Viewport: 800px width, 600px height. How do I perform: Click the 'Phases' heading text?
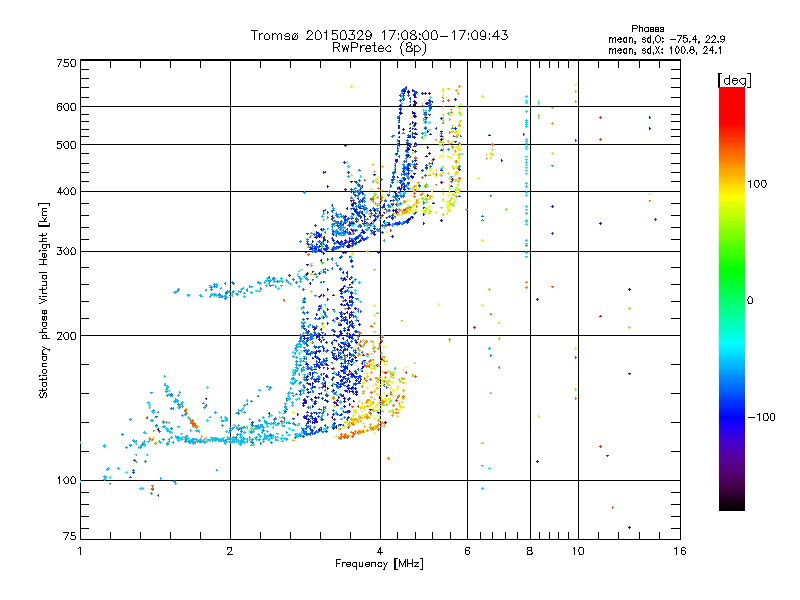(x=647, y=29)
